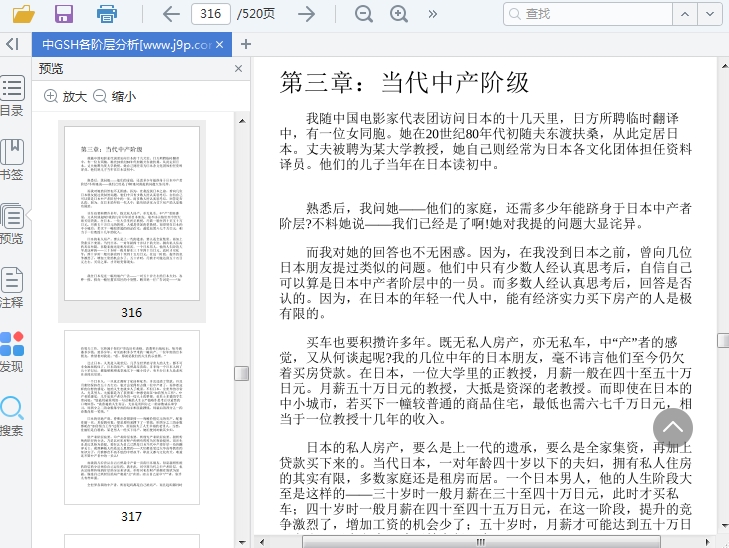Go to previous page with left arrow
The height and width of the screenshot is (548, 729).
(171, 14)
